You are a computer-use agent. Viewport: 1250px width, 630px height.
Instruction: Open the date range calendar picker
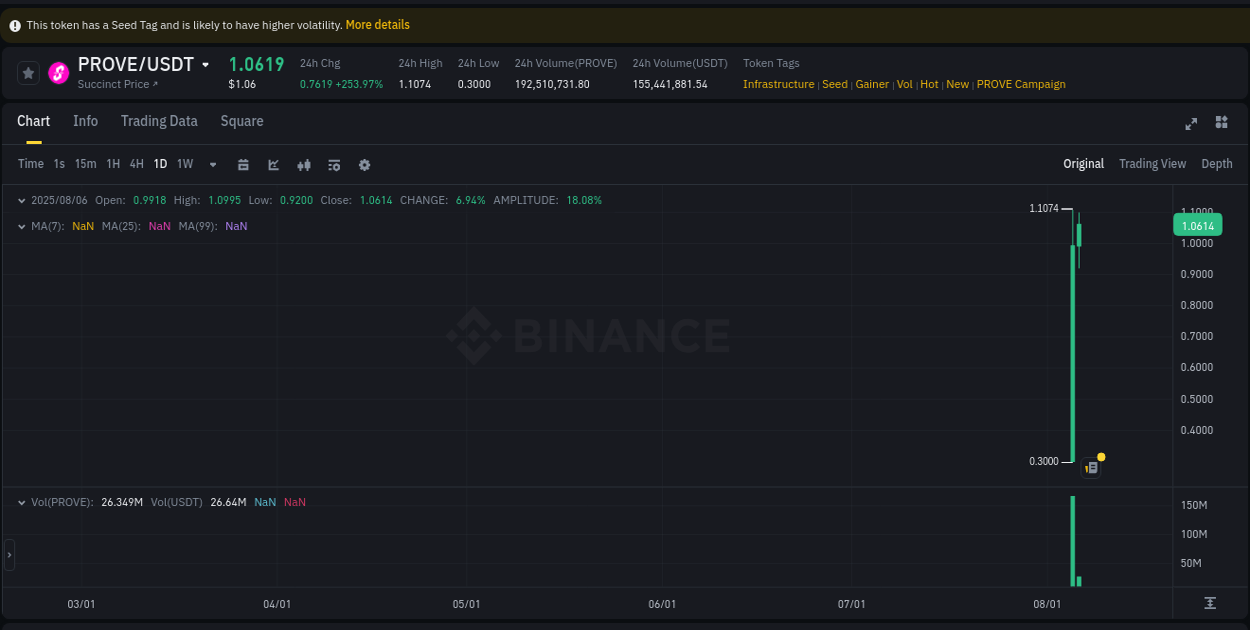pos(243,164)
